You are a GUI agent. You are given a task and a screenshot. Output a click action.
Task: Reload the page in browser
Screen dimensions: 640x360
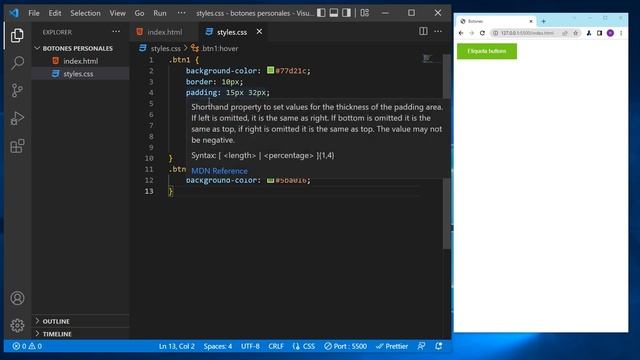pos(482,33)
